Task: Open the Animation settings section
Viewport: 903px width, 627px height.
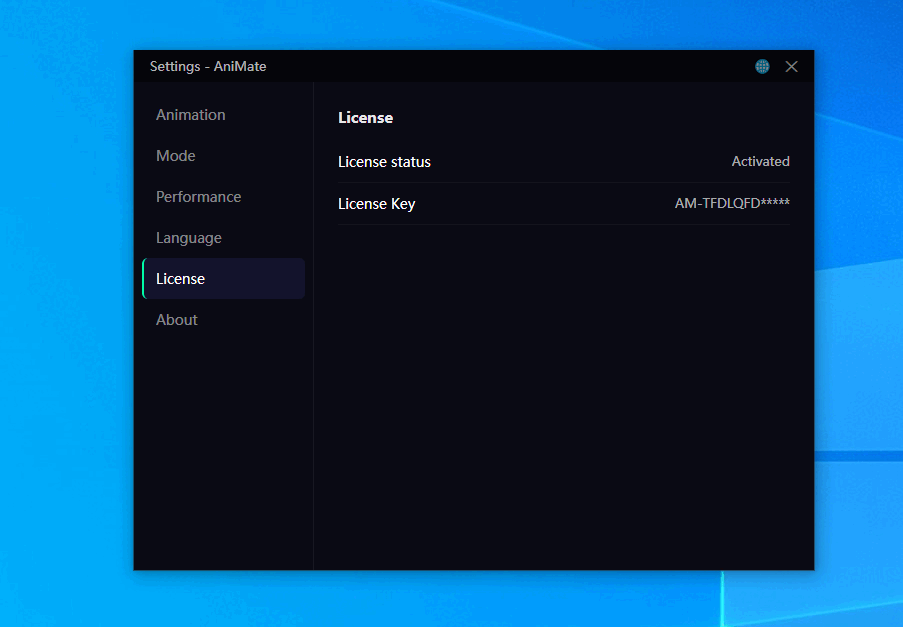Action: click(x=223, y=115)
